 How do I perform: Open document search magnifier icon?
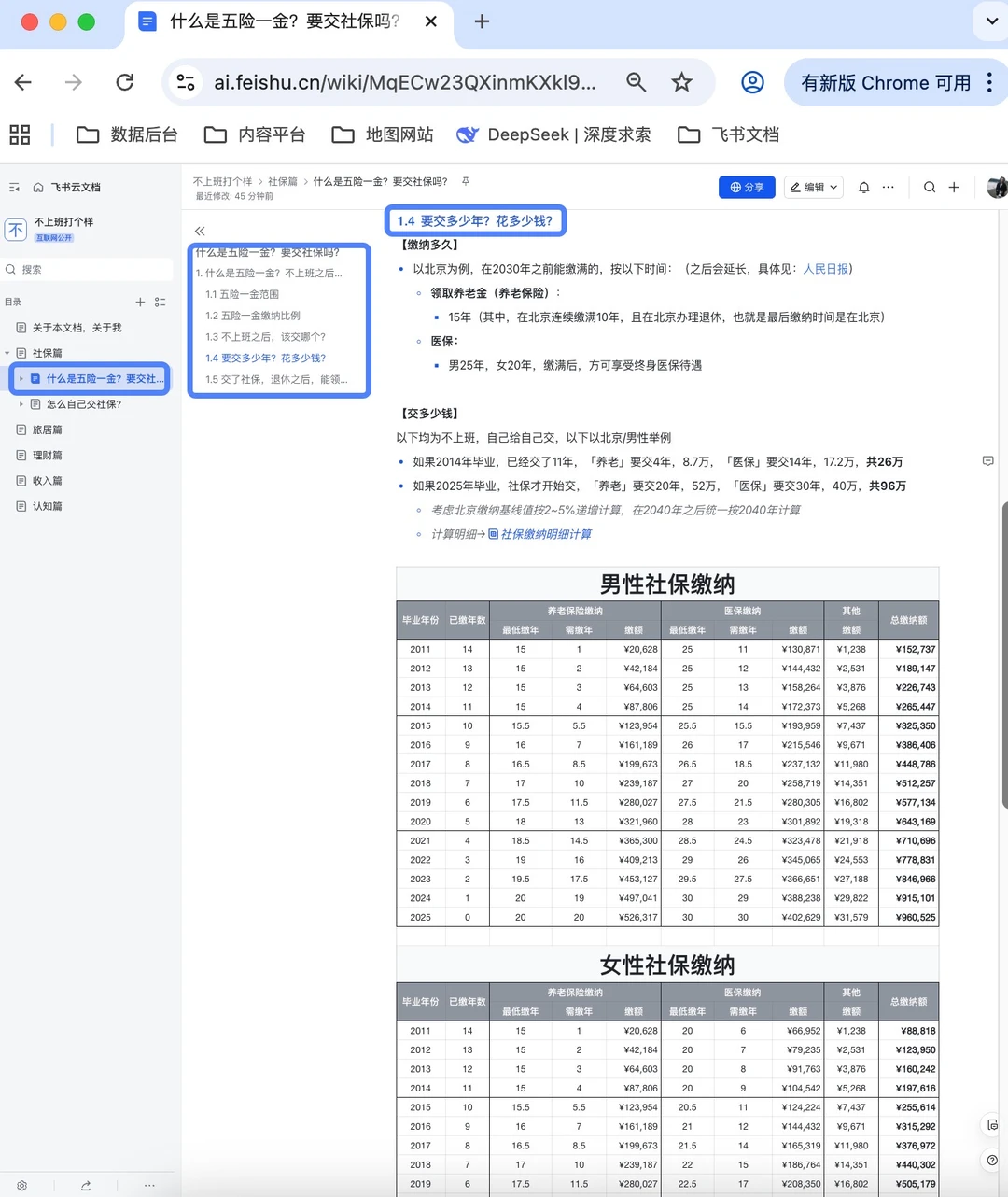tap(930, 187)
